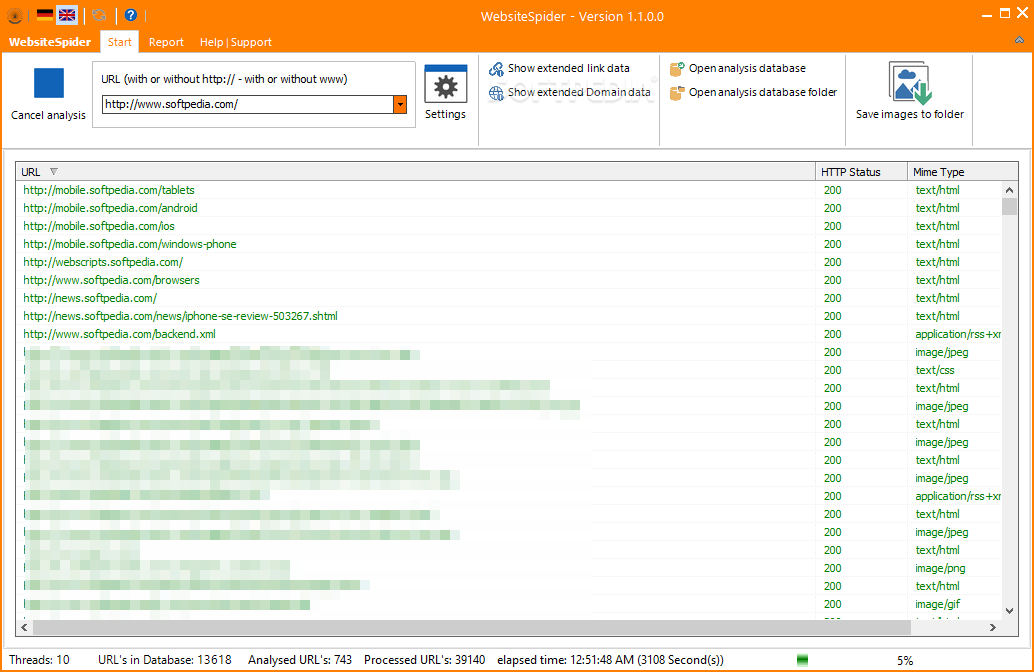Expand the URL history dropdown arrow
The height and width of the screenshot is (672, 1034).
(400, 104)
